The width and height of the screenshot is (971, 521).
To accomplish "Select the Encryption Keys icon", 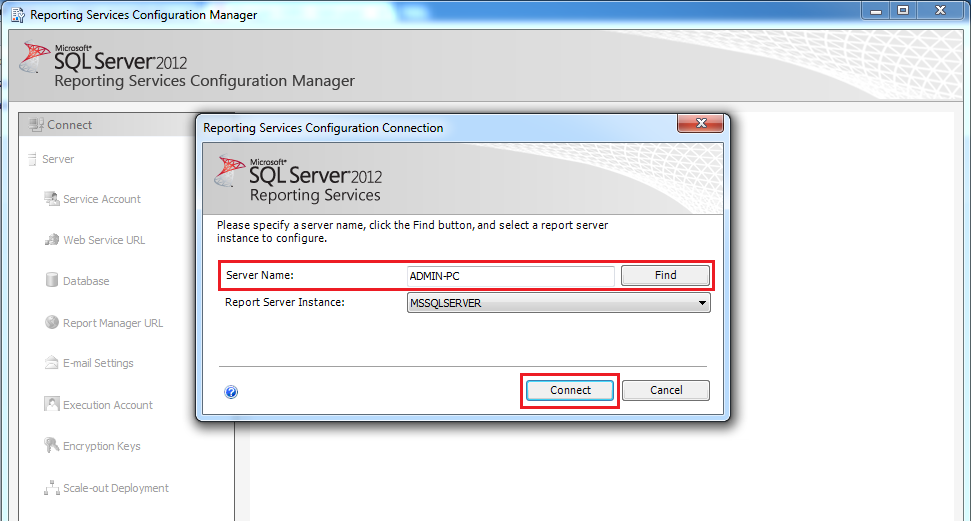I will (52, 445).
